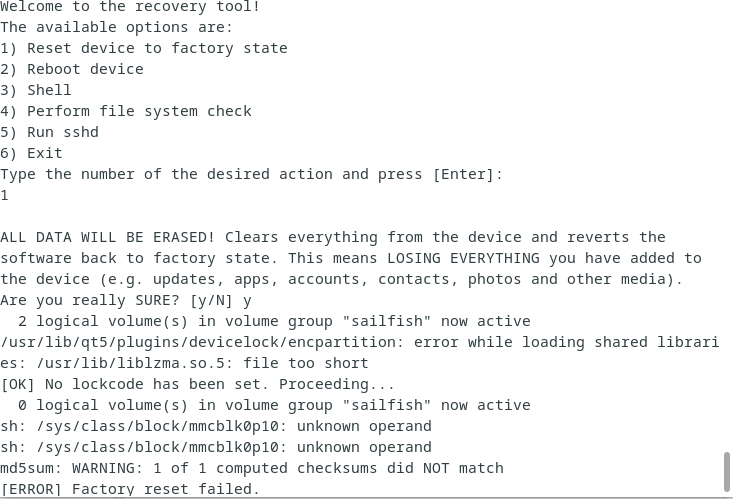Click the 'Reboot device' option line

pyautogui.click(x=72, y=69)
